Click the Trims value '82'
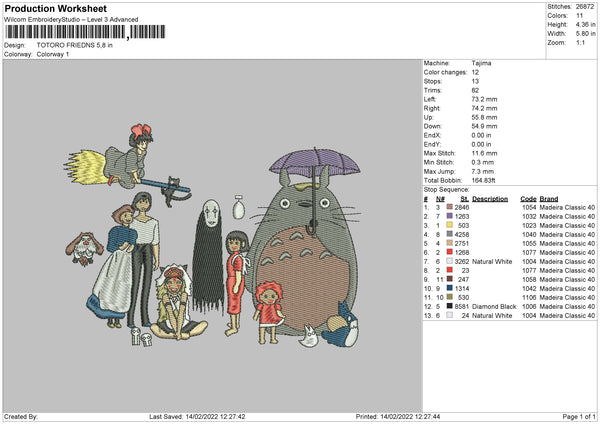This screenshot has height=424, width=600. 475,90
